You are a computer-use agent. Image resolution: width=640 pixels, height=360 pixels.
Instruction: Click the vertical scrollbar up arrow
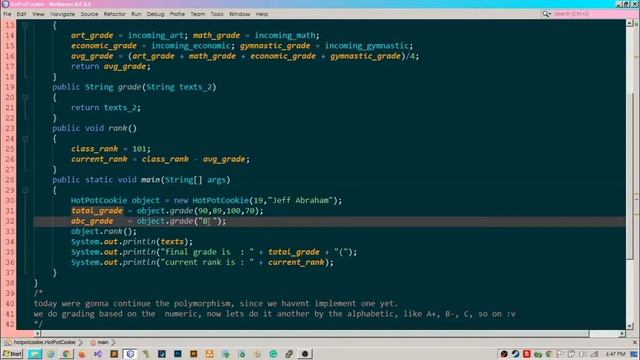point(629,23)
